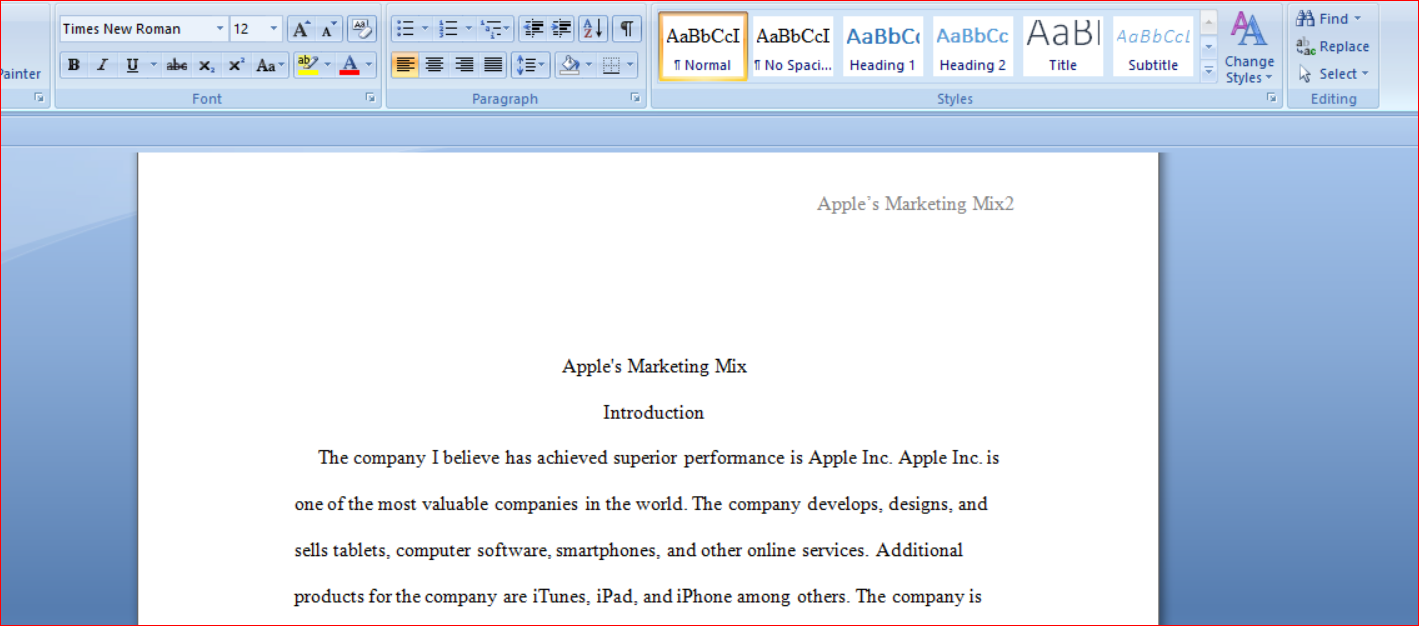The width and height of the screenshot is (1419, 626).
Task: Apply yellow text highlight color
Action: point(308,66)
